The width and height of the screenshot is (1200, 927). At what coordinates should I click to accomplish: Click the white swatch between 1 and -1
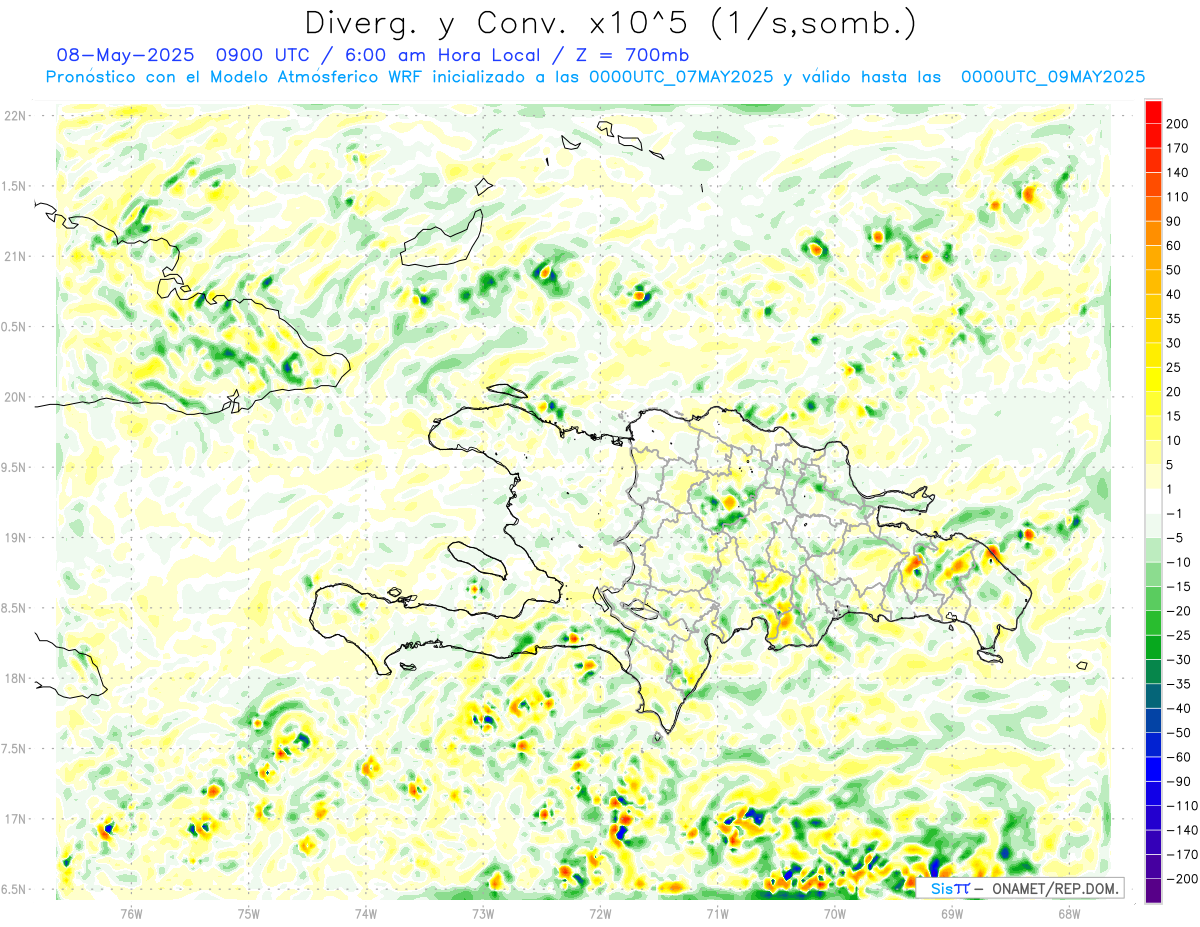tap(1153, 501)
